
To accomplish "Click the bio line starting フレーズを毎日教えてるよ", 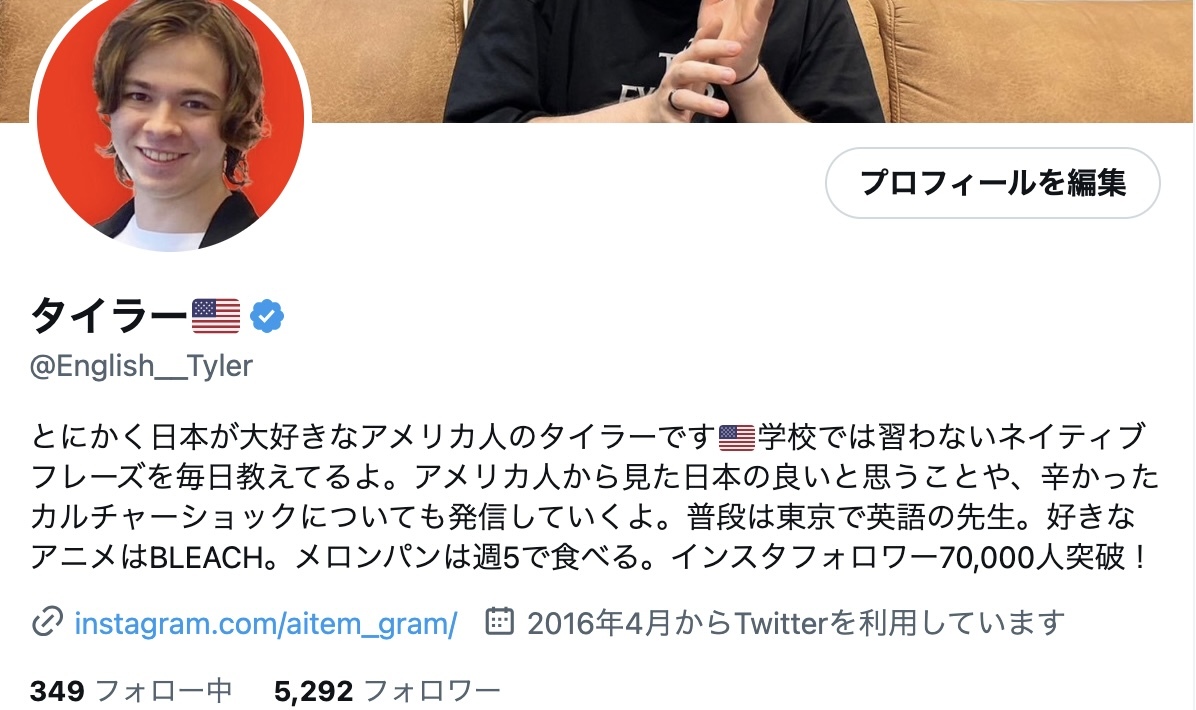I will (595, 477).
